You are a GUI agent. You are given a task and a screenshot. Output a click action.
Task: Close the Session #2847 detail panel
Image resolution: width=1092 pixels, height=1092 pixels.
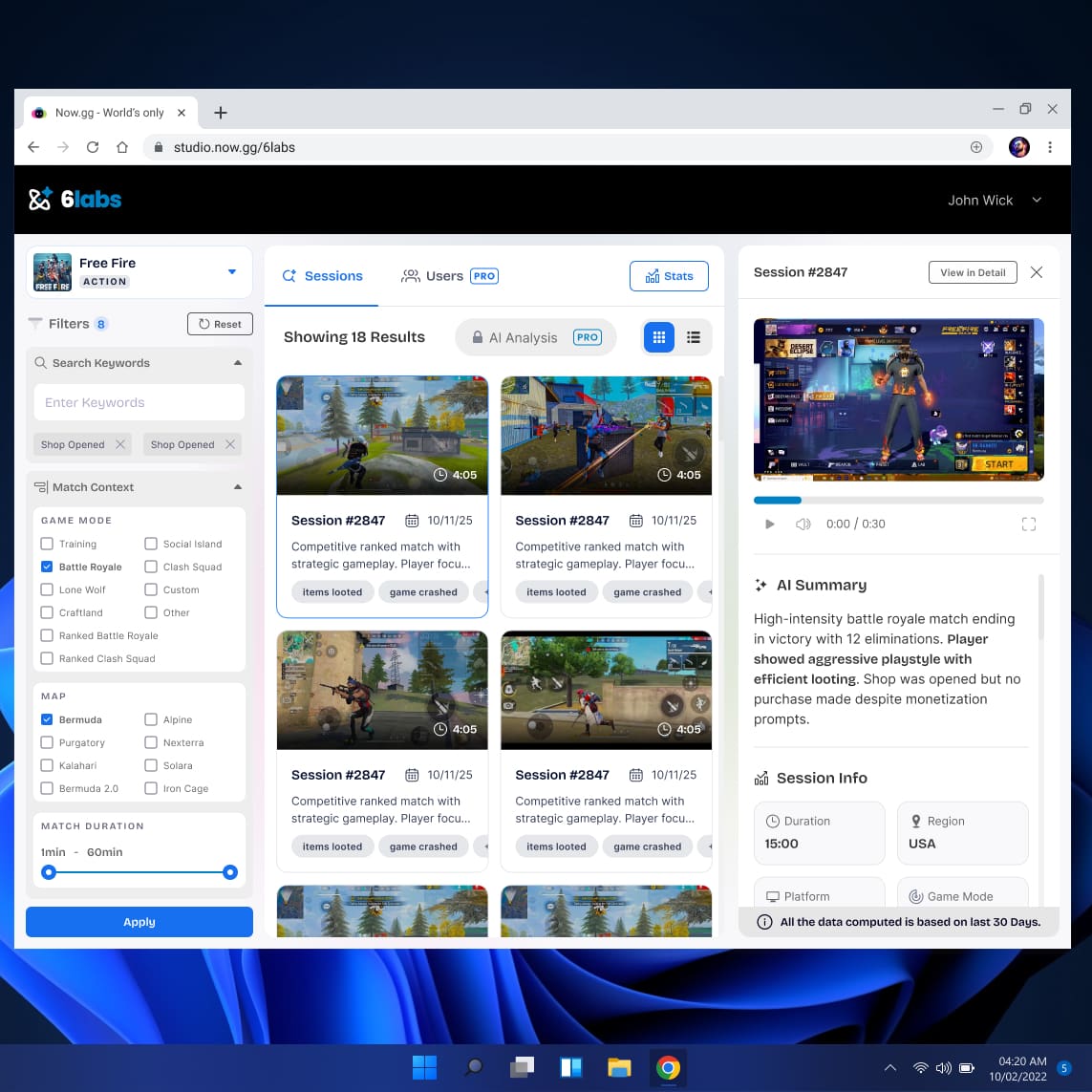coord(1037,272)
